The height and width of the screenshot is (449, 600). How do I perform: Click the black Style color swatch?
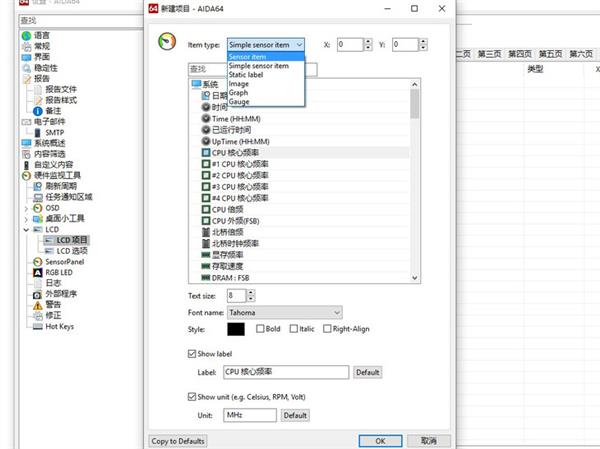point(237,329)
